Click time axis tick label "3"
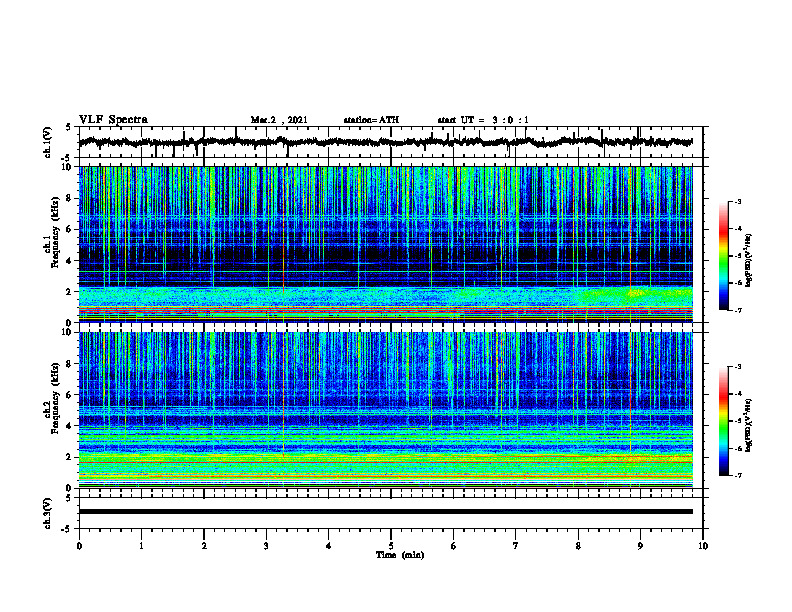The image size is (792, 612). point(266,546)
